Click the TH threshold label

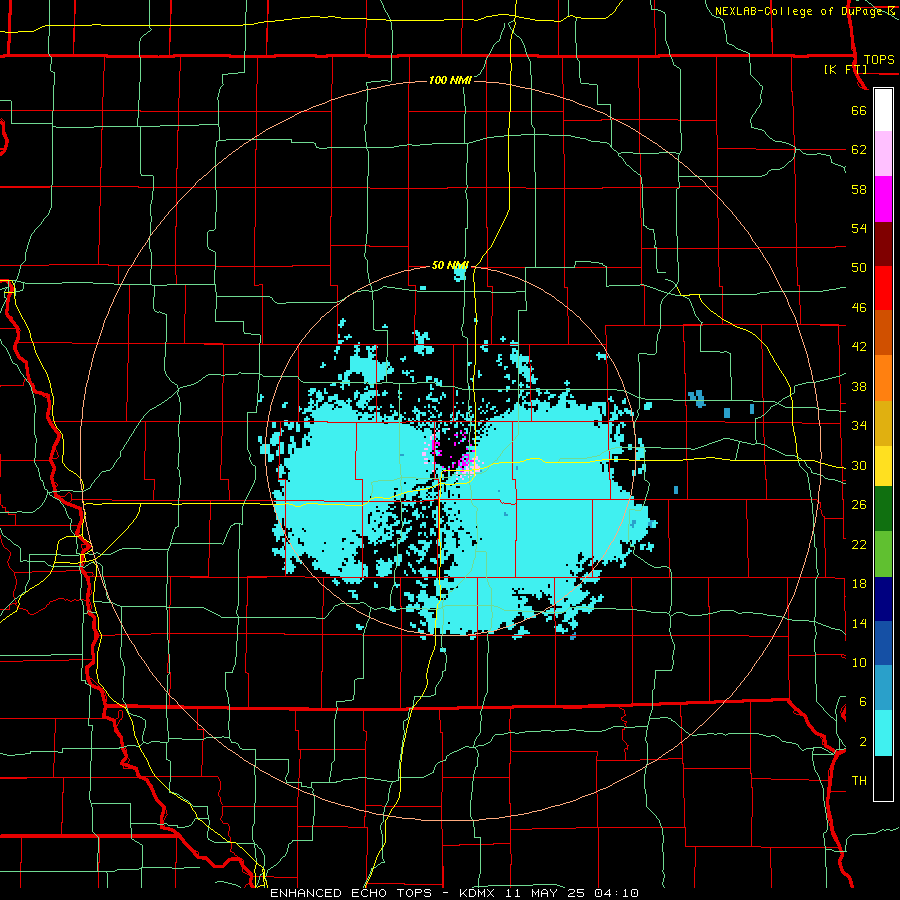859,781
